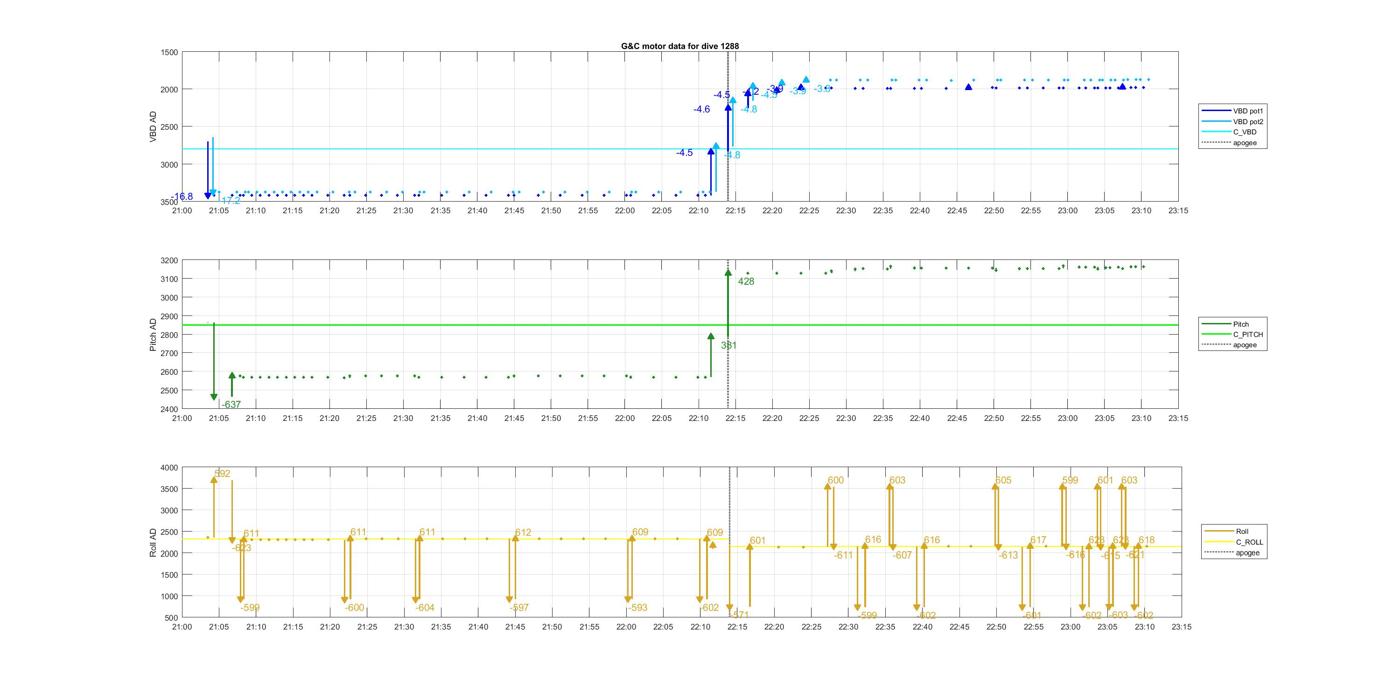
Task: Click the "Pitch AD" y-axis label
Action: pyautogui.click(x=153, y=335)
